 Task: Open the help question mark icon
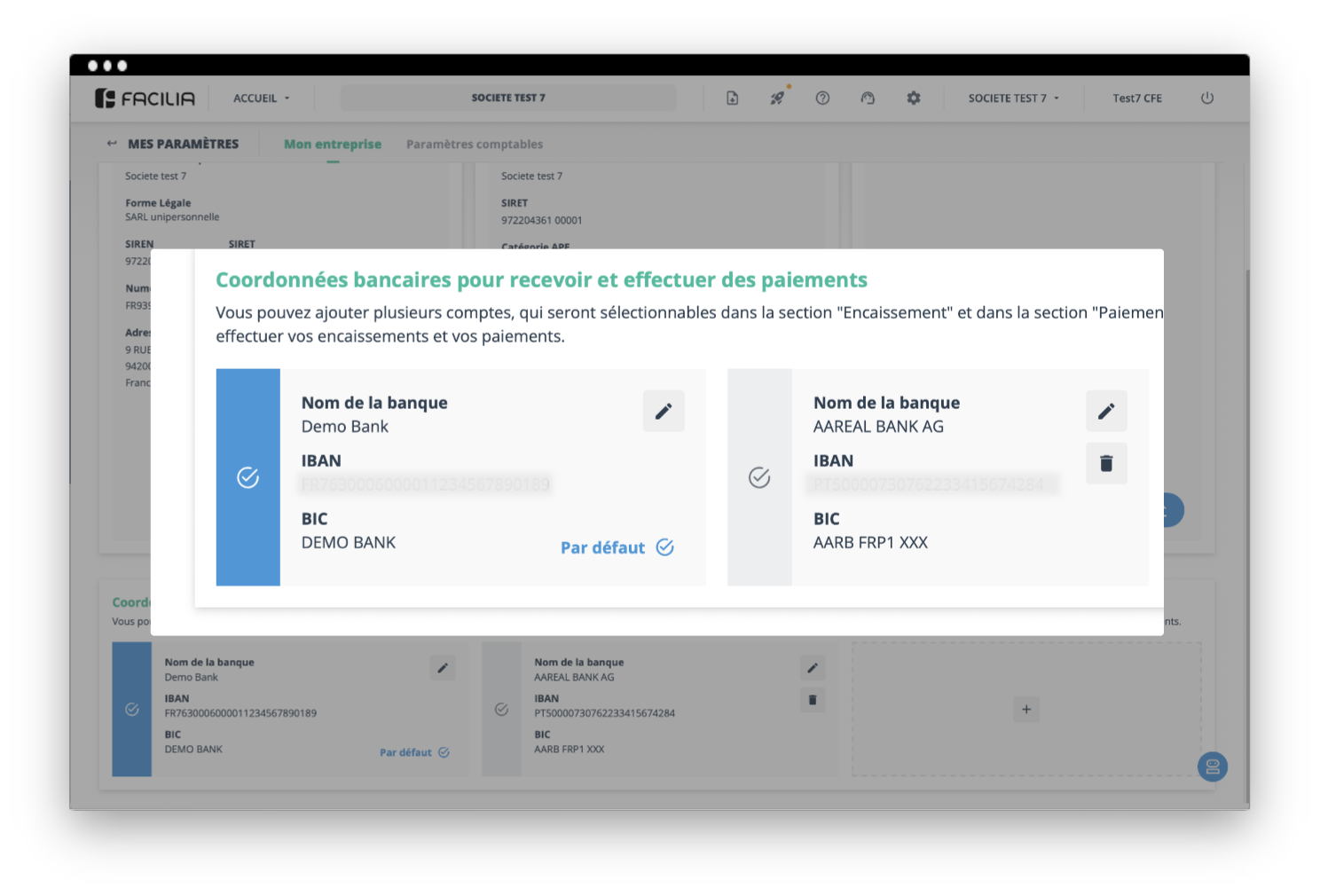click(x=822, y=98)
